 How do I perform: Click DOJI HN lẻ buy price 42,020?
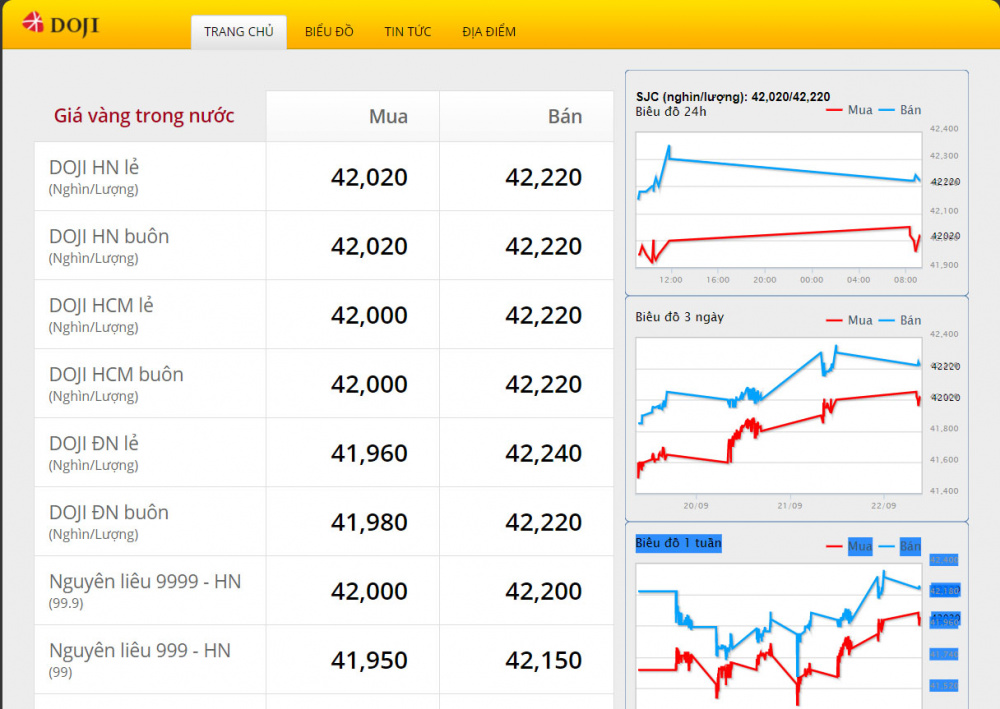369,177
